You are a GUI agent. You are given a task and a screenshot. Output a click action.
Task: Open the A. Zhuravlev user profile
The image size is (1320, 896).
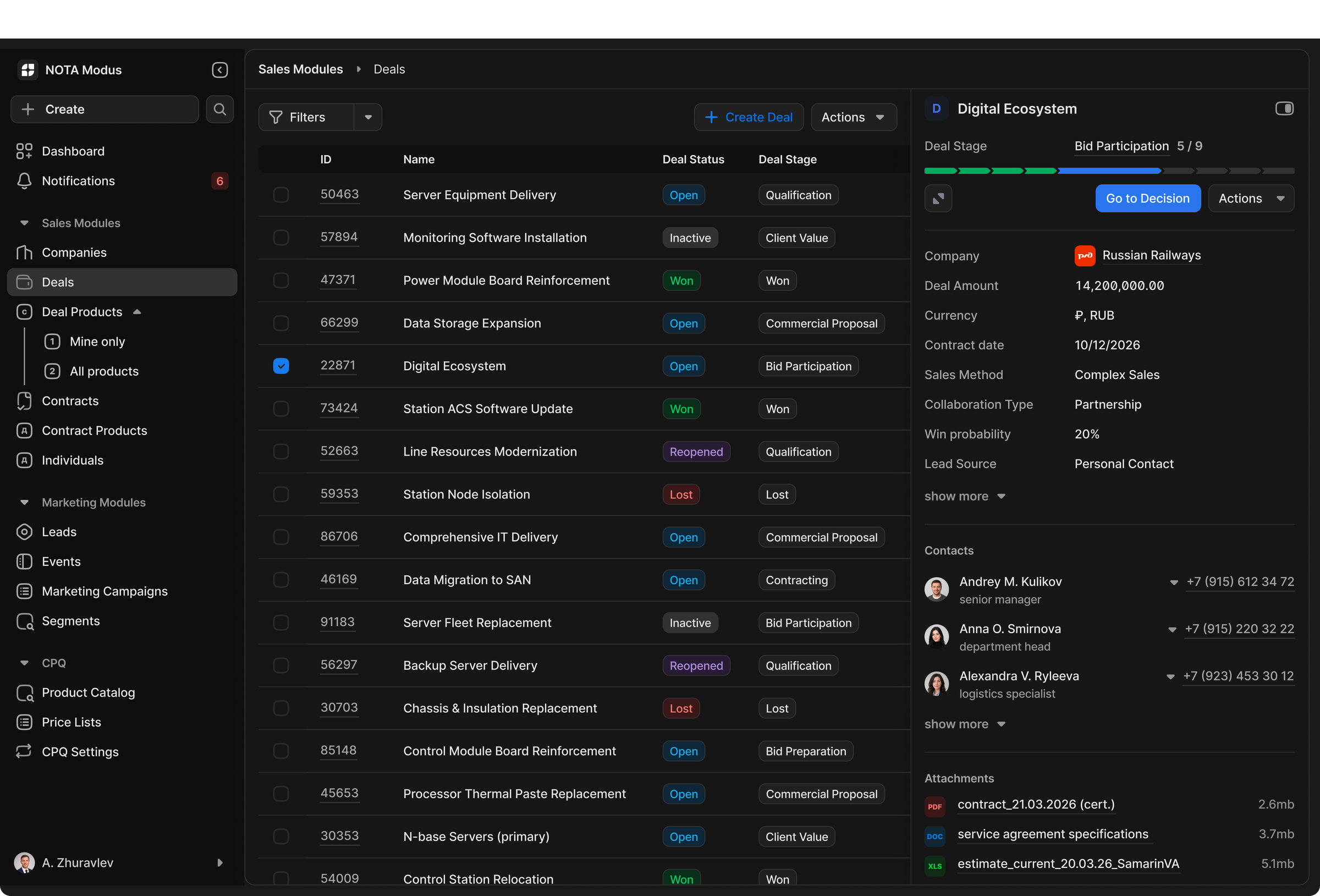tap(119, 862)
